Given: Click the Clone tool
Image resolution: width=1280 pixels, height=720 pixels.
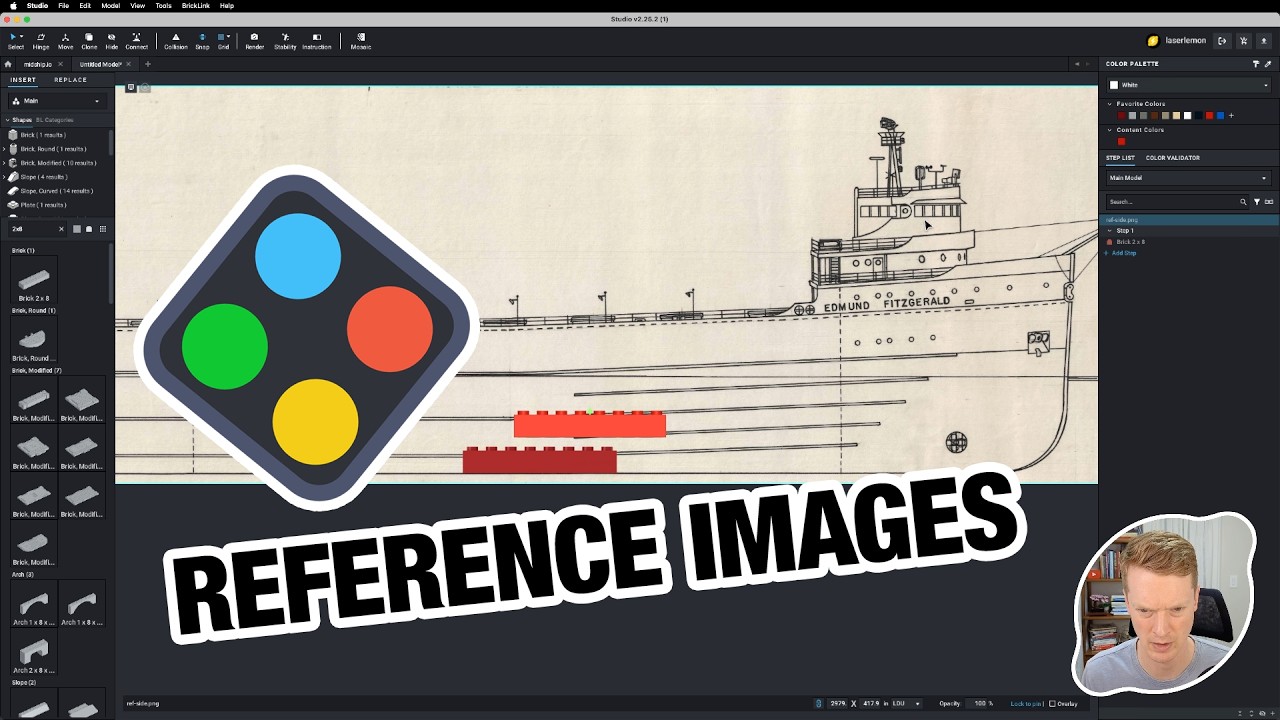Looking at the screenshot, I should 89,41.
